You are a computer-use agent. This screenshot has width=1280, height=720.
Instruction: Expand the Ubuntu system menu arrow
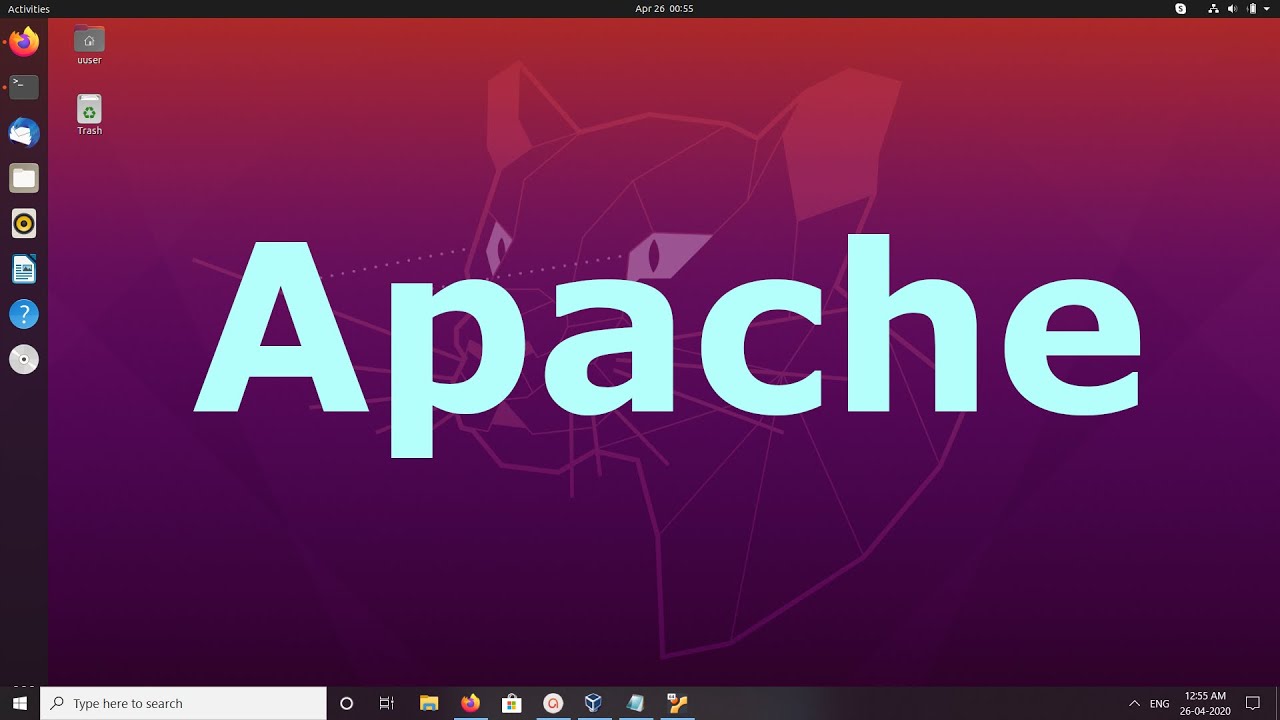(1267, 9)
